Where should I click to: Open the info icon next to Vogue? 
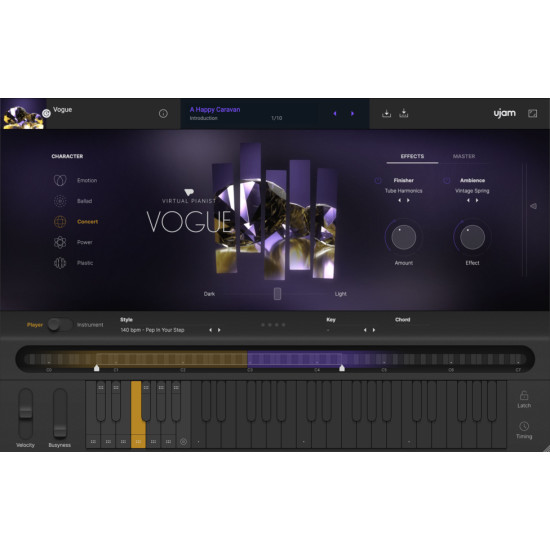(x=163, y=113)
